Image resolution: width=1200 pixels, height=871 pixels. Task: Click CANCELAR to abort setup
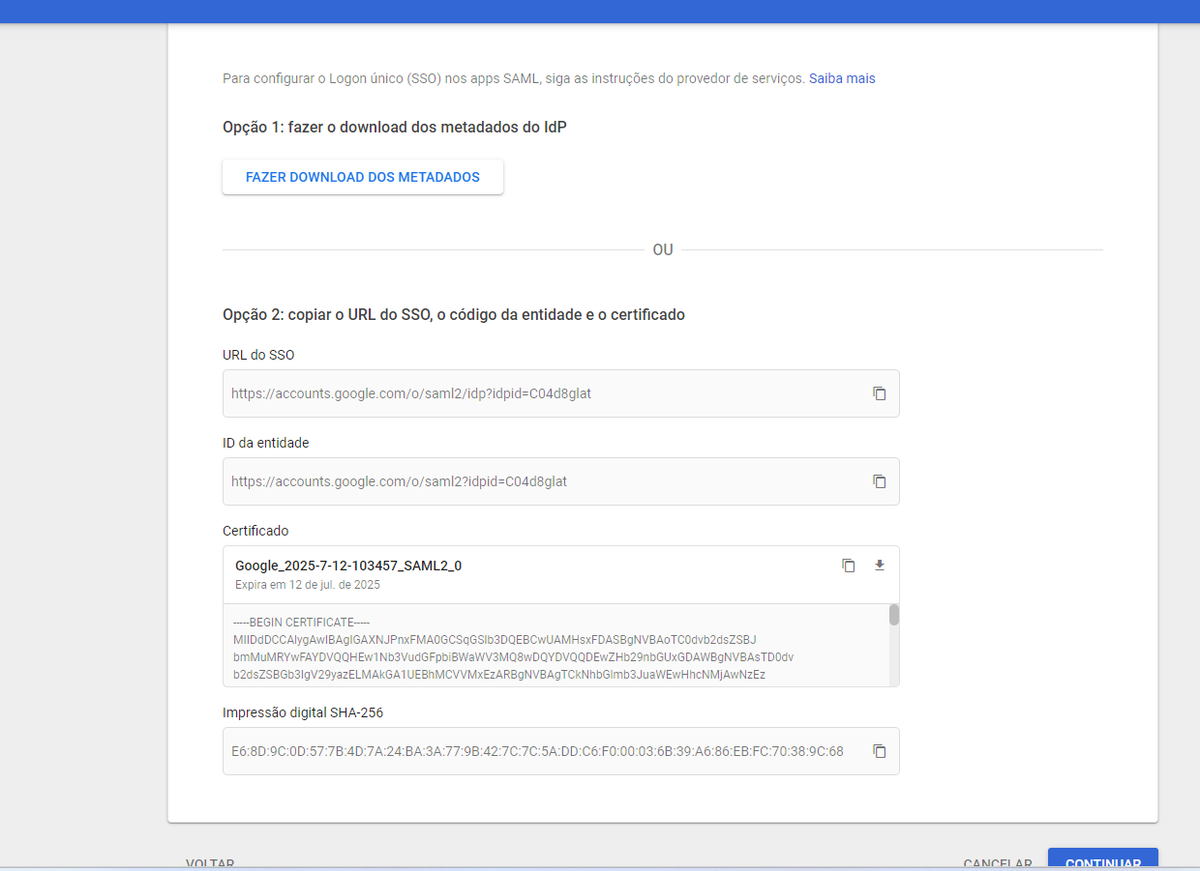tap(997, 863)
